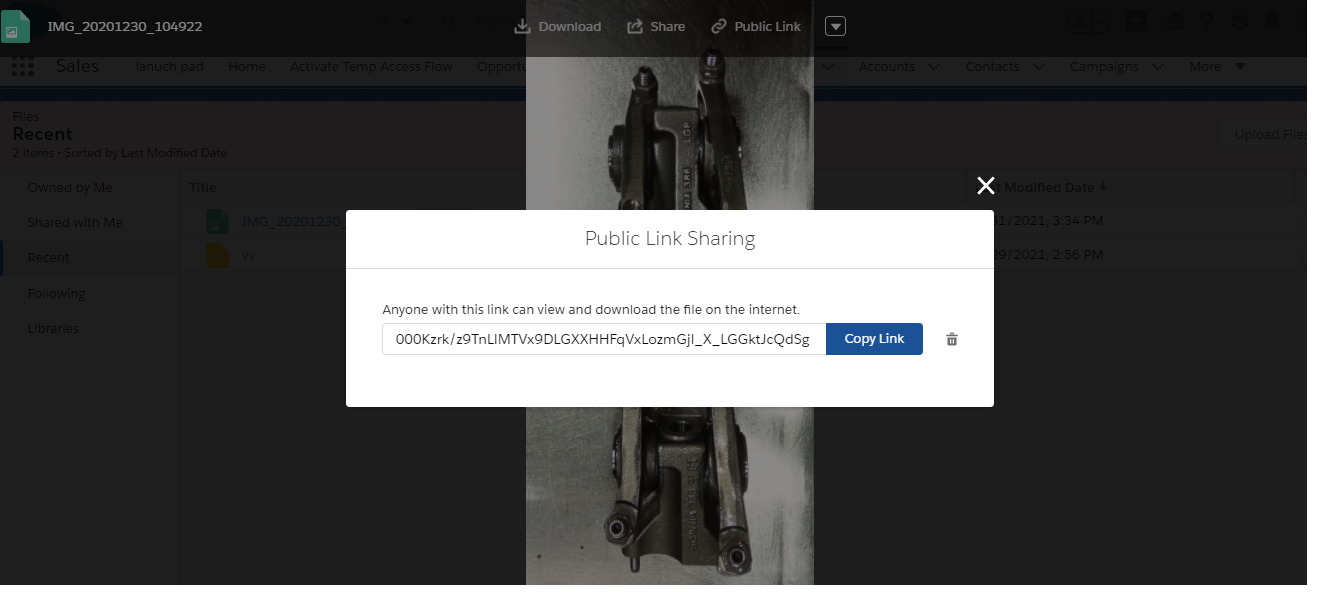Sort by the Title column header
The width and height of the screenshot is (1318, 592).
pyautogui.click(x=203, y=187)
